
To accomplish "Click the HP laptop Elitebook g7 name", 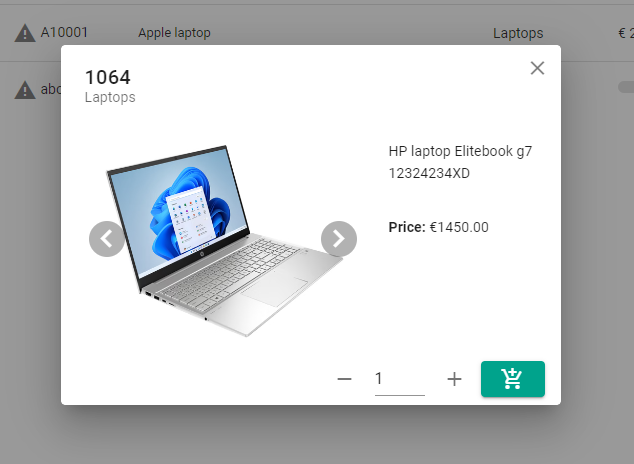I will click(x=460, y=151).
